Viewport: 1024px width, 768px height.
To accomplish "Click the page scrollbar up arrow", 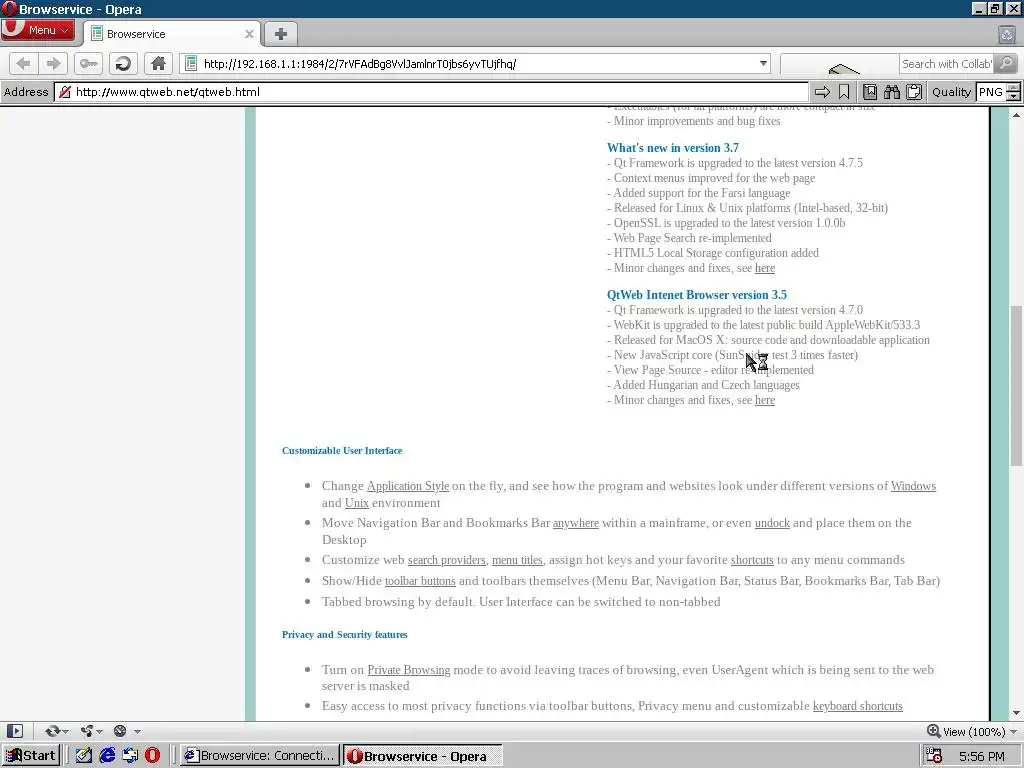I will tap(1016, 115).
